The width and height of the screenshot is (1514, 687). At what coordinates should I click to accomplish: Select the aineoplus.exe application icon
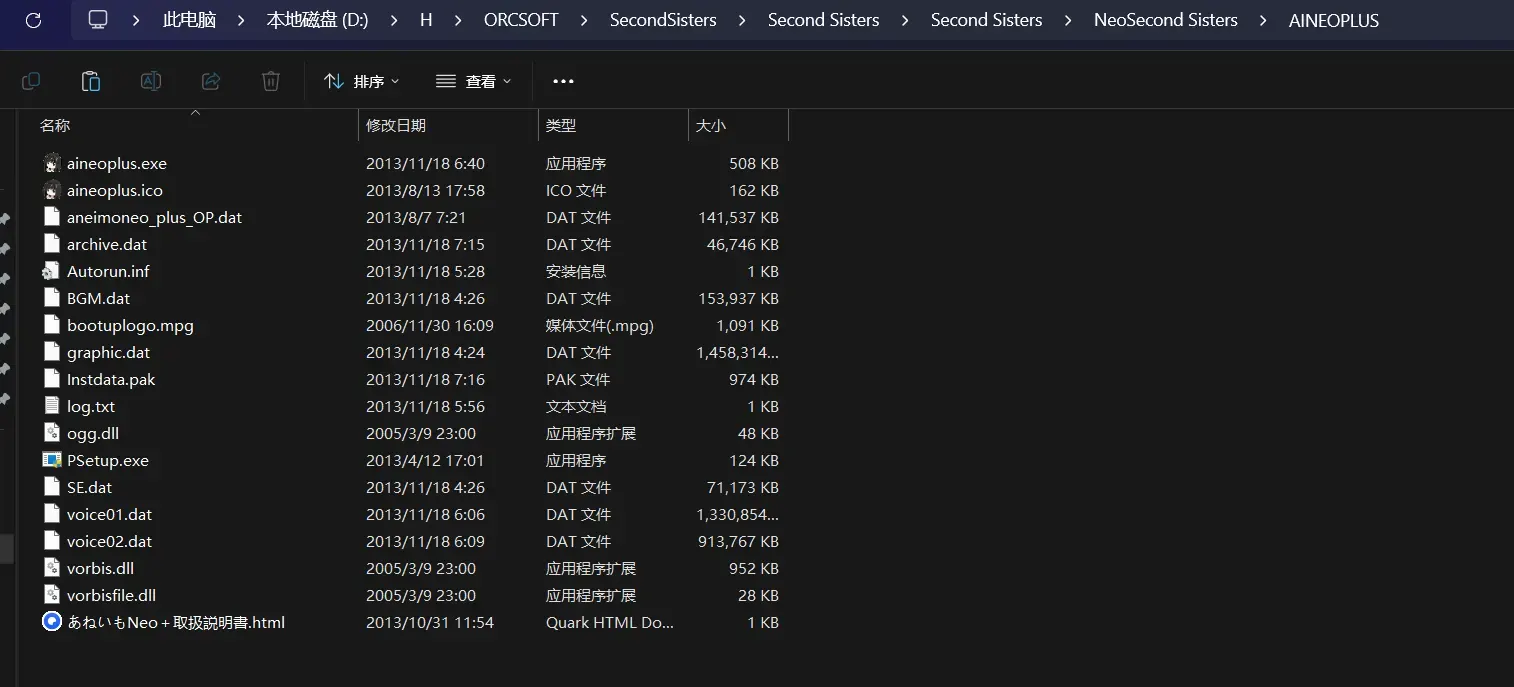click(x=52, y=163)
